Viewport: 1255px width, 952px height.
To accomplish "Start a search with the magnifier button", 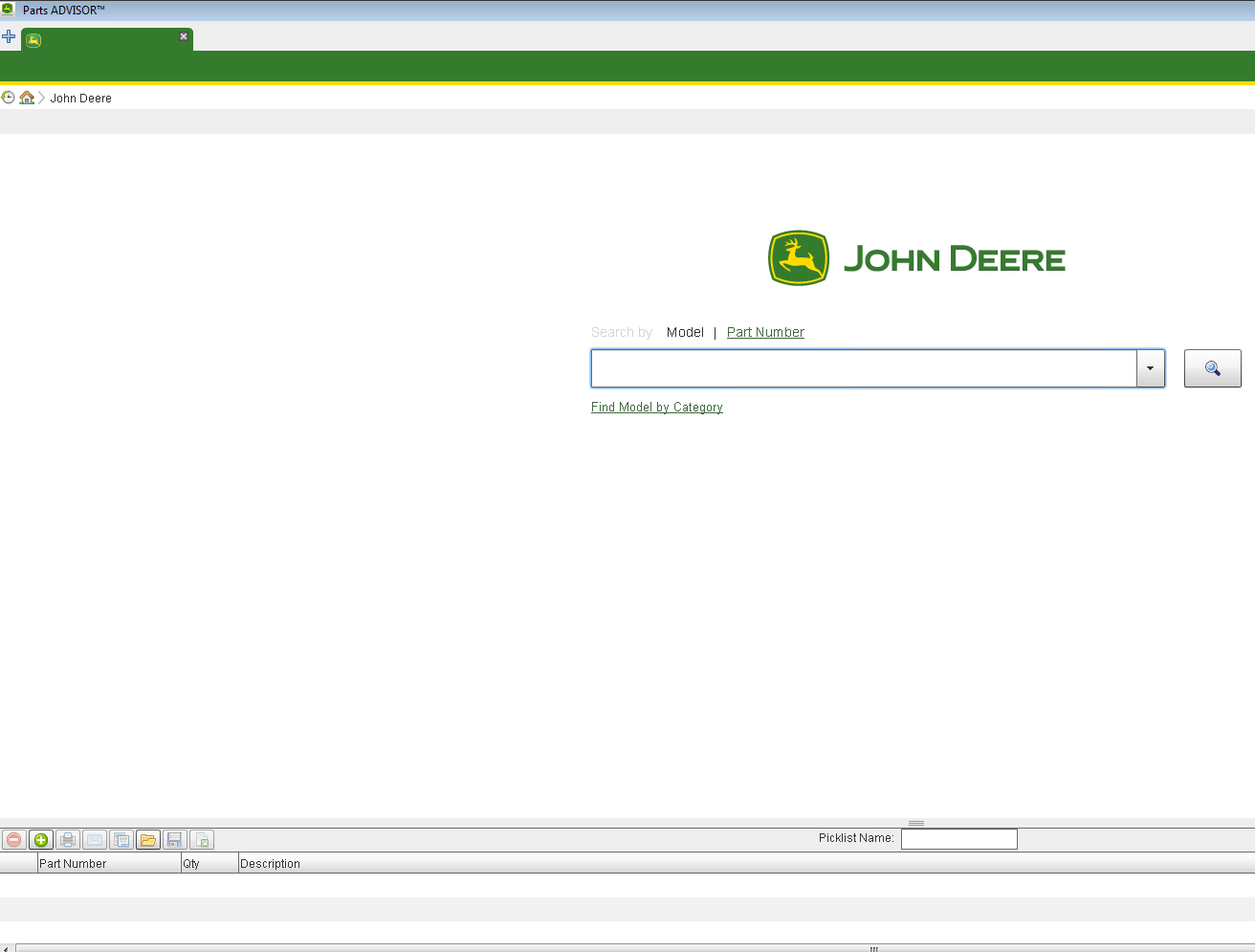I will point(1212,367).
